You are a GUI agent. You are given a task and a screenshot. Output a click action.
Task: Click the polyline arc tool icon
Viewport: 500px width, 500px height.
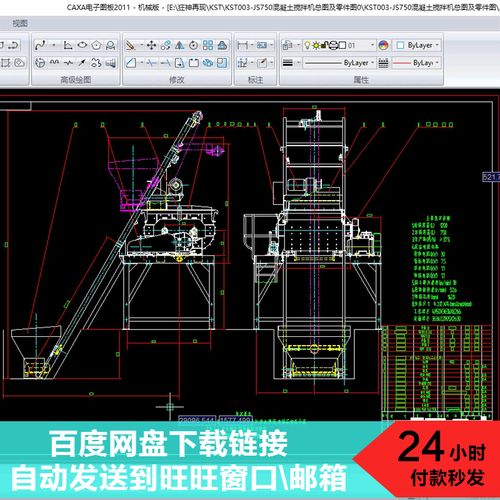[13, 45]
